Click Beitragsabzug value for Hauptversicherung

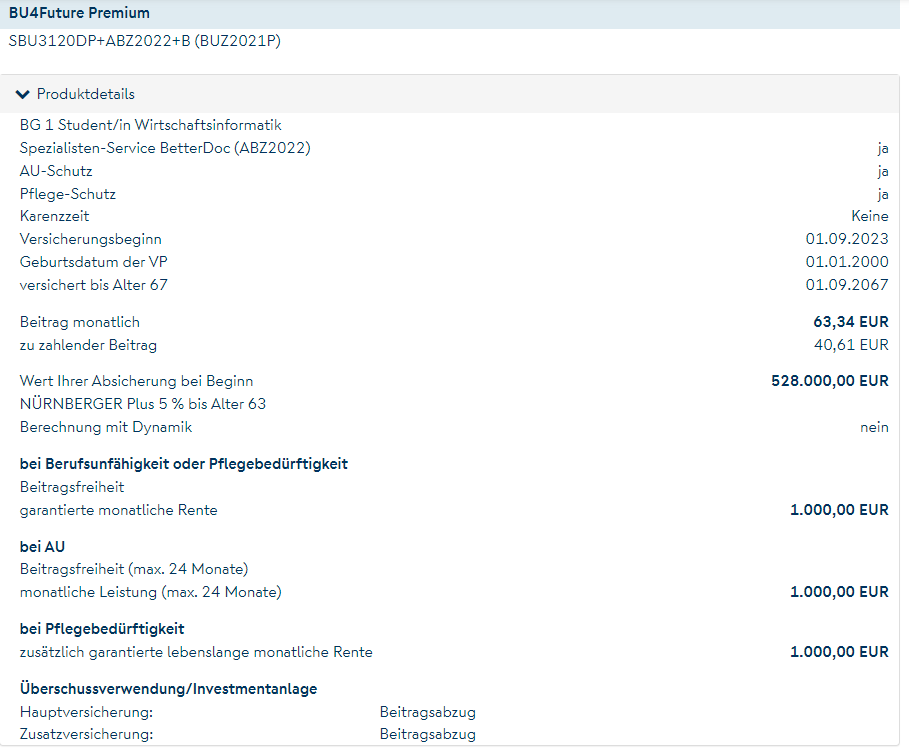427,712
